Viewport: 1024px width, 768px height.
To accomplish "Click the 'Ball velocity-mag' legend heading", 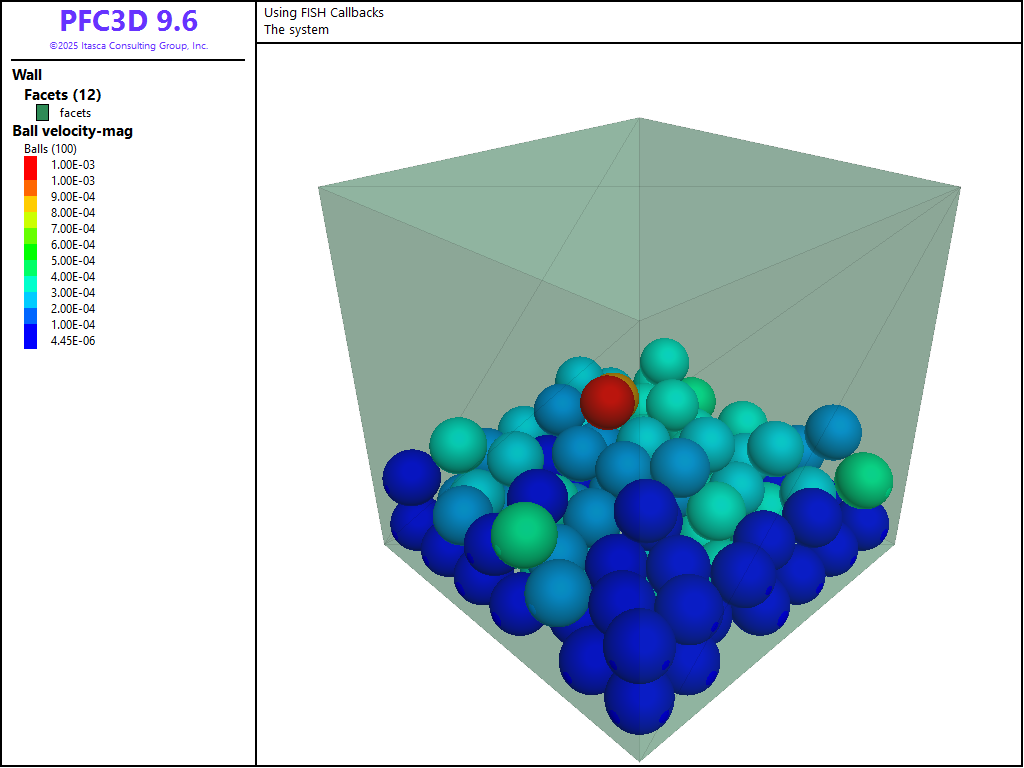I will (x=72, y=131).
